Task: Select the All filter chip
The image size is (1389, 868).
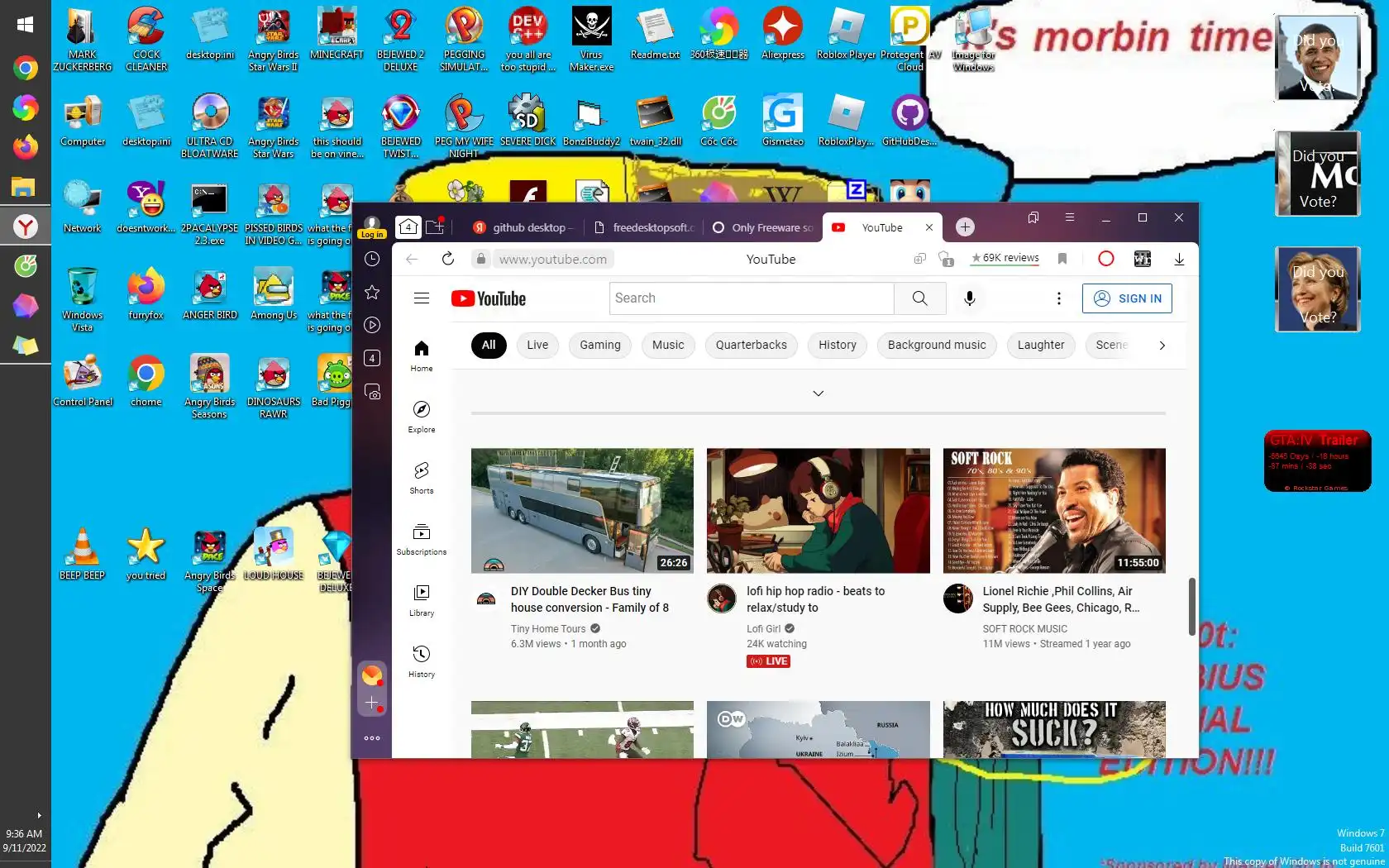Action: coord(489,345)
